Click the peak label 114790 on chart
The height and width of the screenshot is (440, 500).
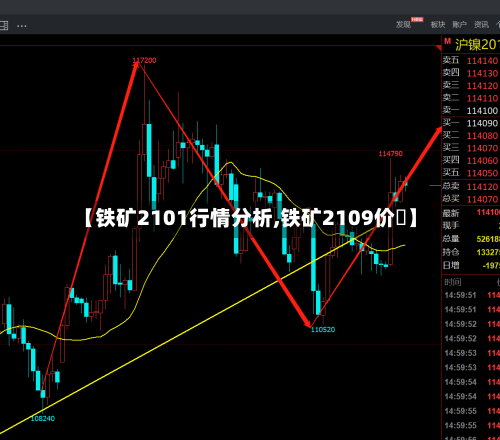click(391, 154)
